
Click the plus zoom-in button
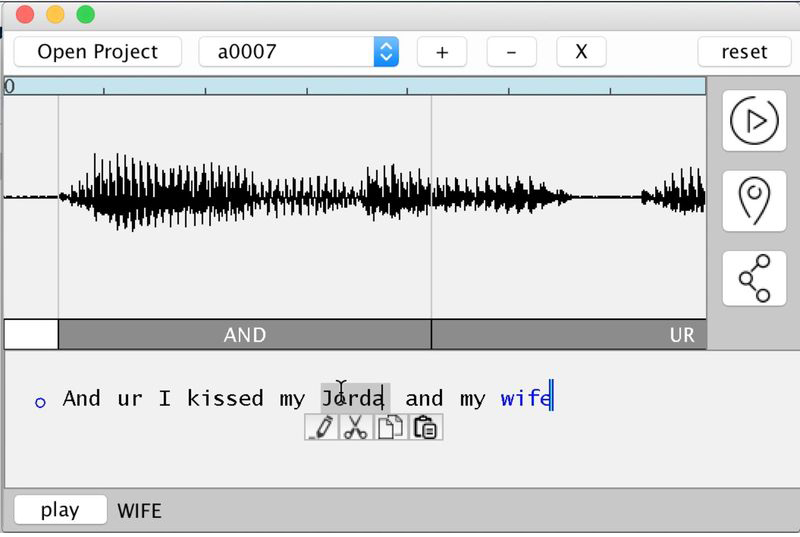[x=442, y=52]
